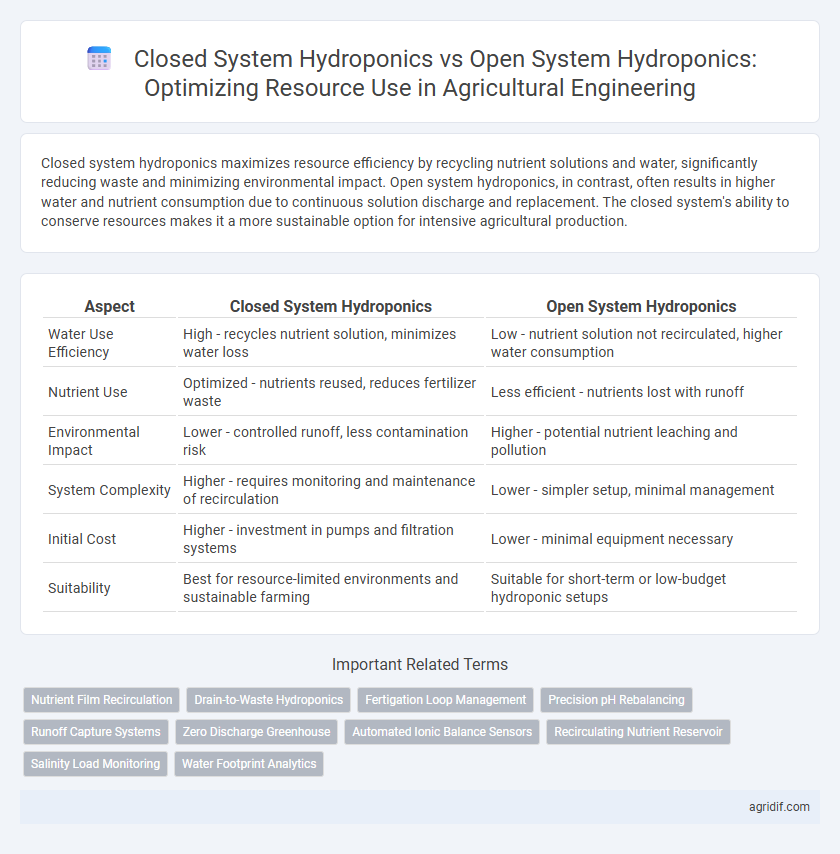Viewport: 840px width, 854px height.
Task: Click the cell 'Lower - controlled runoff'
Action: [x=331, y=441]
